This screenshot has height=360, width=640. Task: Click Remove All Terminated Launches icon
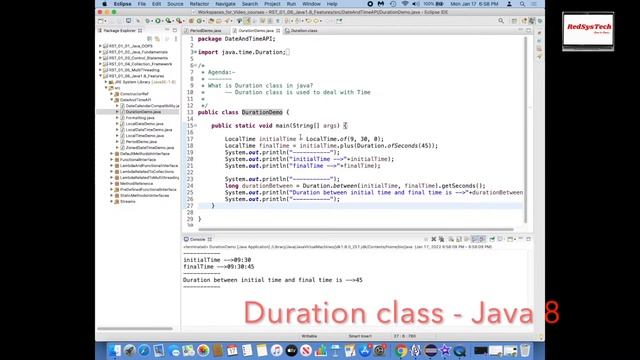441,239
